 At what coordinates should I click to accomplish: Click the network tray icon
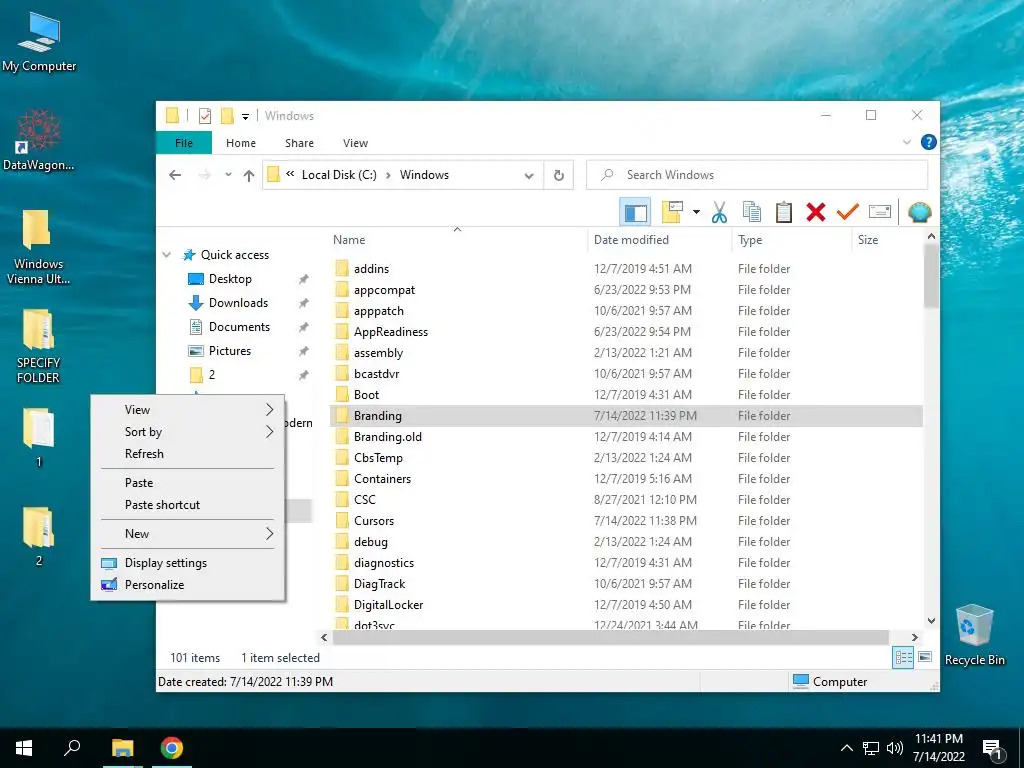point(871,748)
